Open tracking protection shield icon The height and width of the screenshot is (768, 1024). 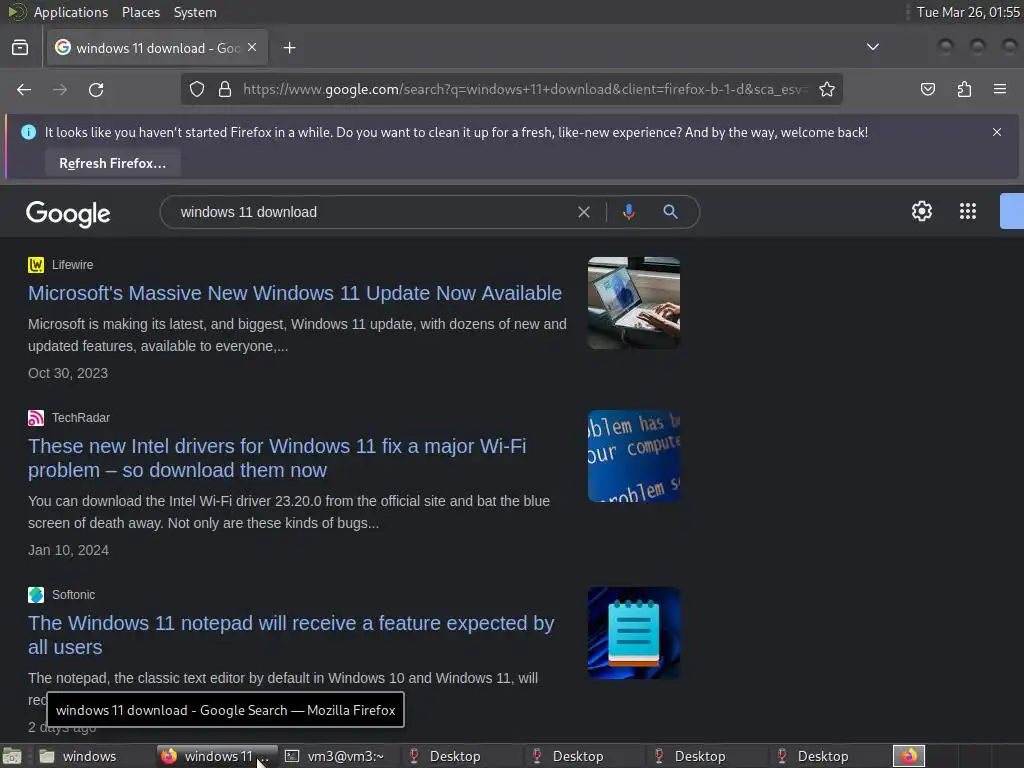click(x=197, y=89)
